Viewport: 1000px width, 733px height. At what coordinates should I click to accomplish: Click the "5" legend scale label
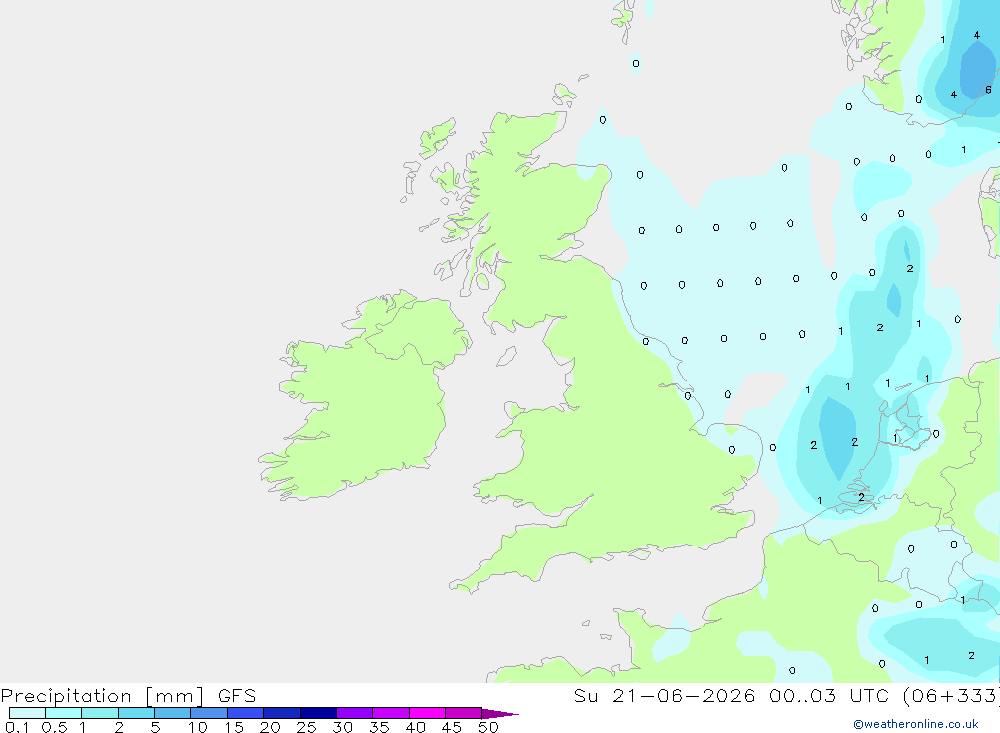click(155, 727)
